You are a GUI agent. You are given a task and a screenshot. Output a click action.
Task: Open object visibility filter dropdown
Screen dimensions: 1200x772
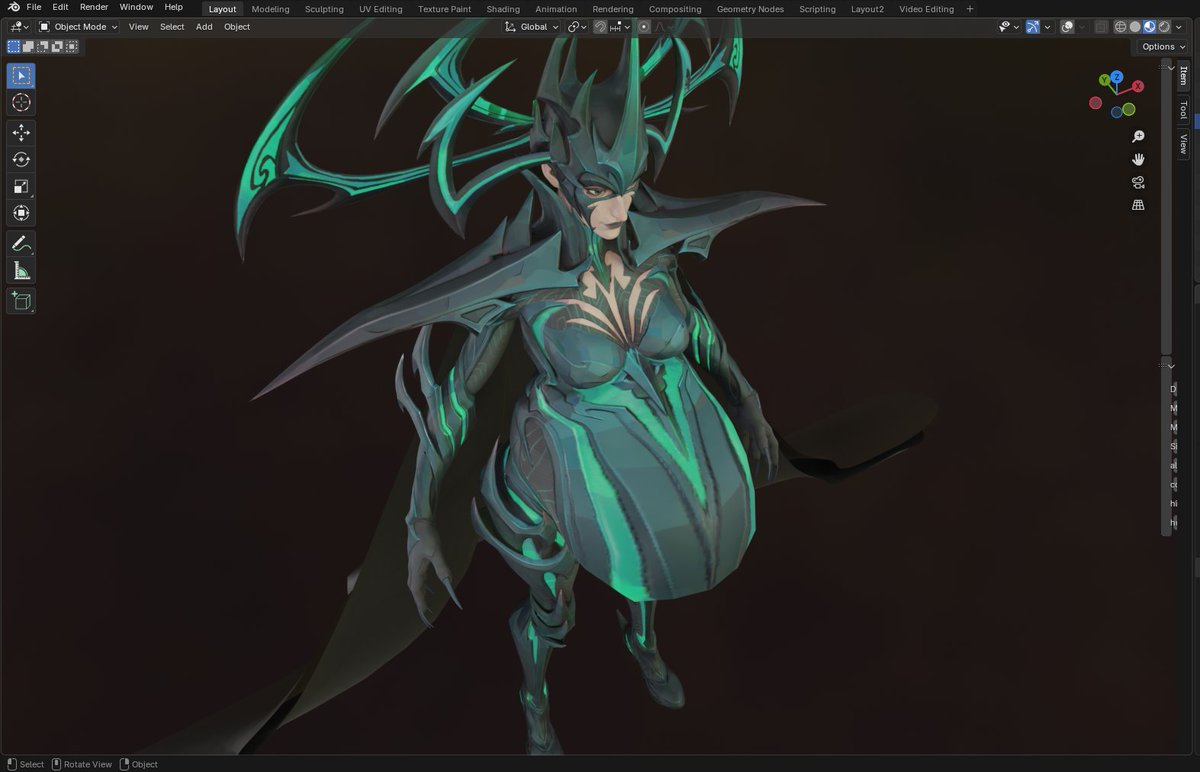[x=1010, y=27]
